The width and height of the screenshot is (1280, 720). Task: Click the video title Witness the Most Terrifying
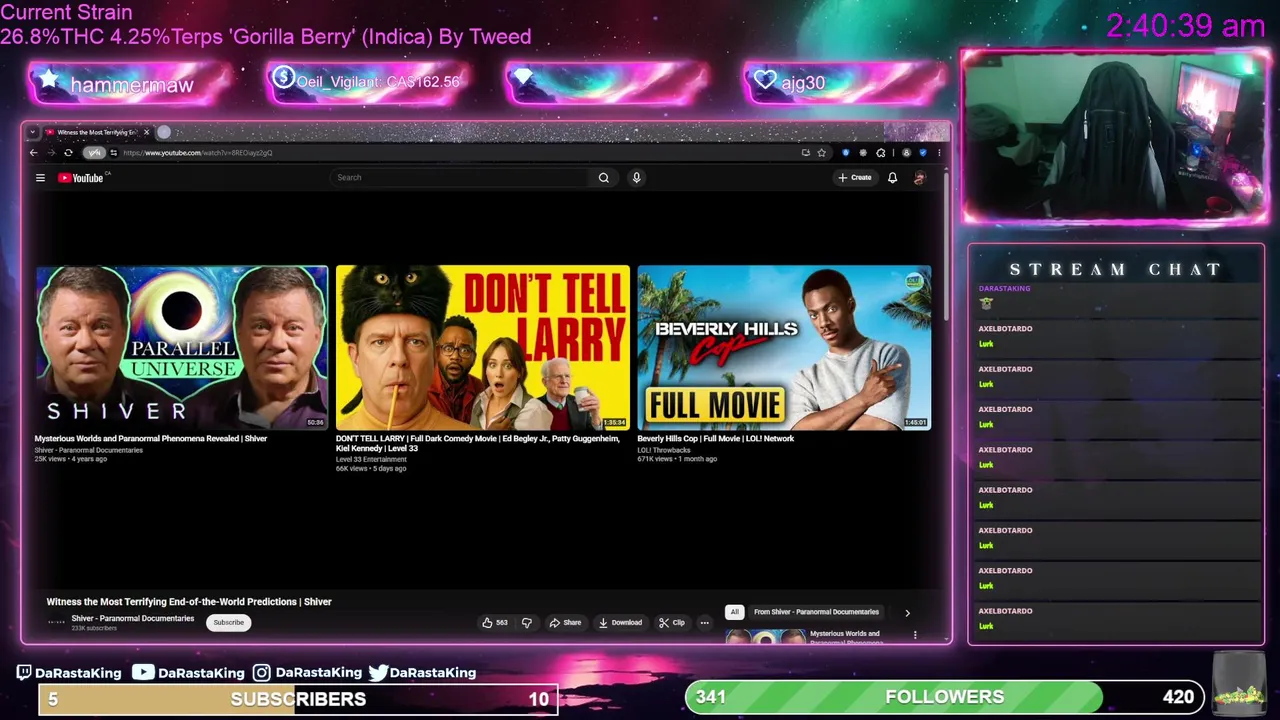tap(189, 602)
